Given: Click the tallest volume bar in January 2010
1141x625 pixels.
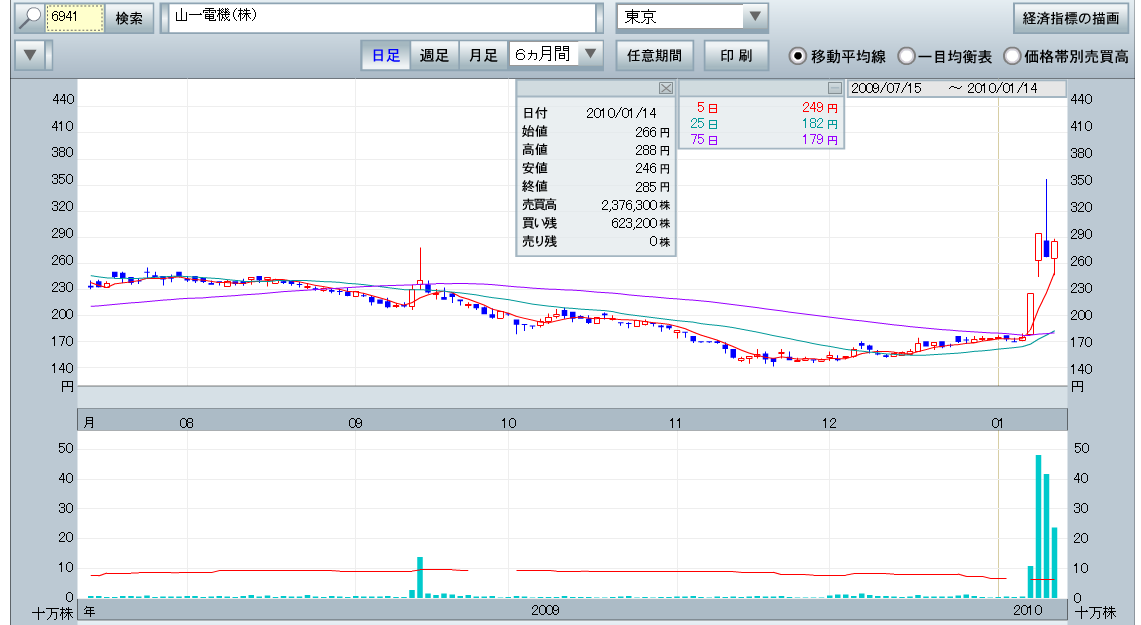Looking at the screenshot, I should [x=1038, y=525].
